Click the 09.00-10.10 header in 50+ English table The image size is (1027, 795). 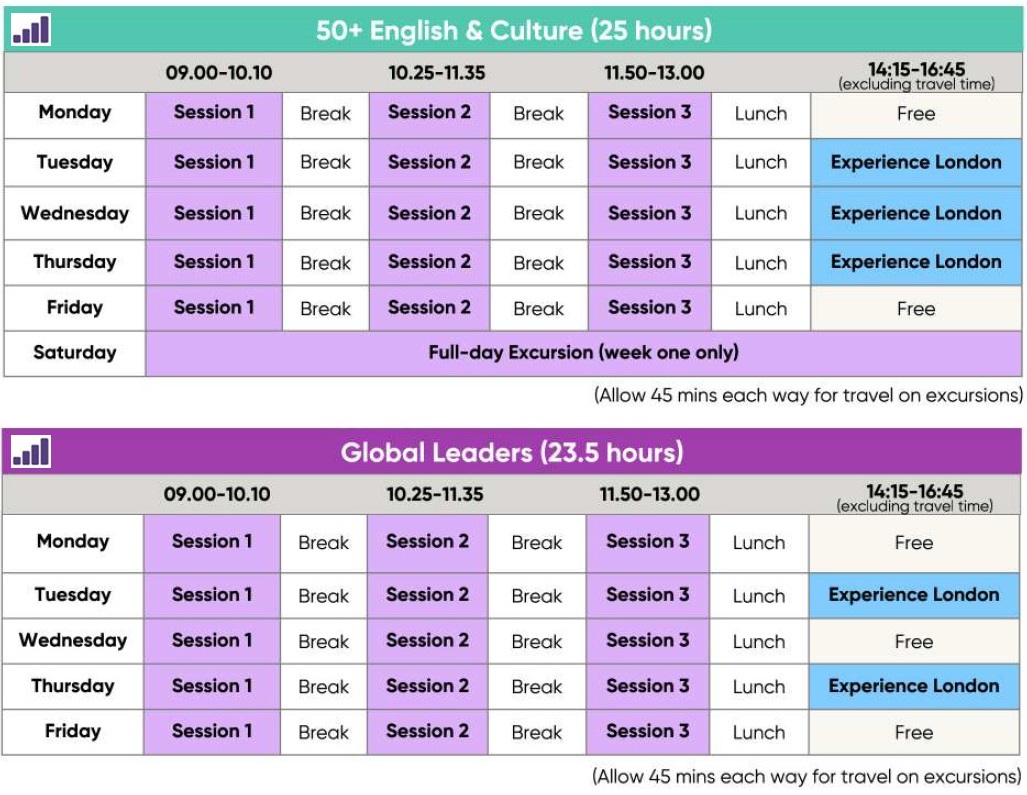[x=219, y=73]
